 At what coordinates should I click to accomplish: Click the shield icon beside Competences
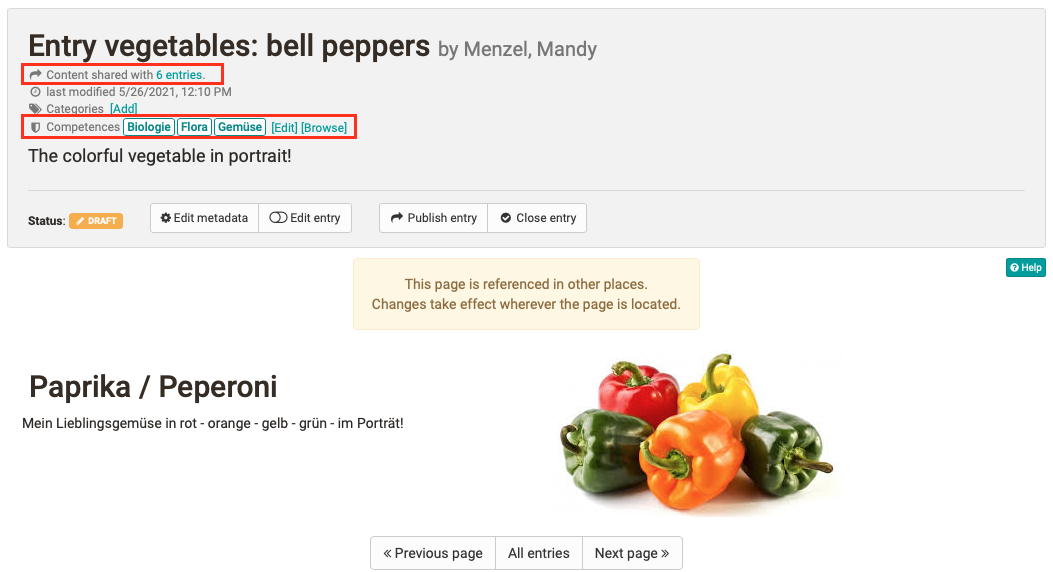click(x=36, y=128)
